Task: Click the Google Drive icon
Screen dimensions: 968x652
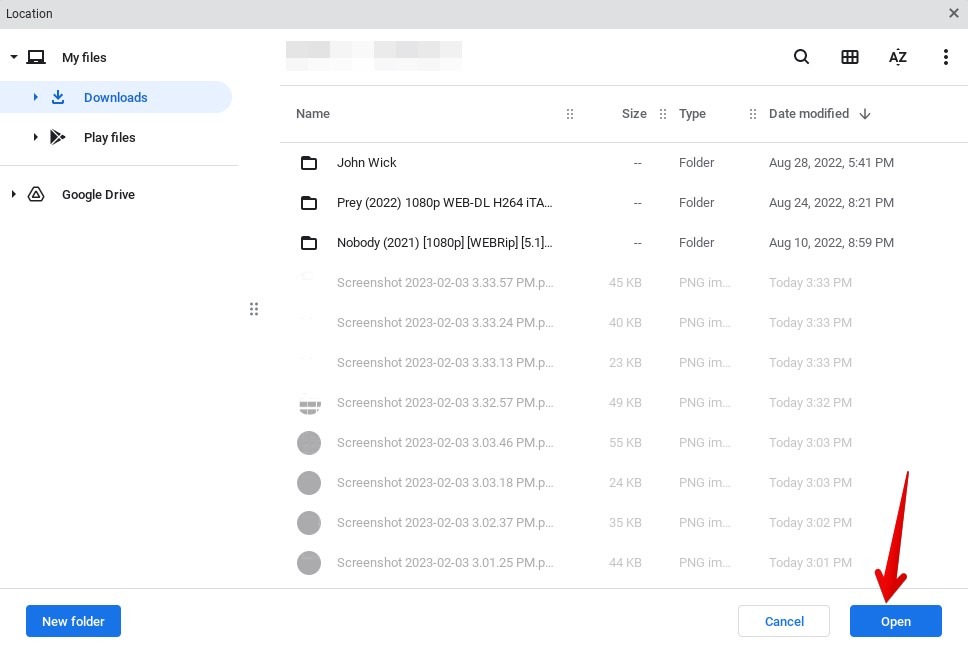Action: 37,194
